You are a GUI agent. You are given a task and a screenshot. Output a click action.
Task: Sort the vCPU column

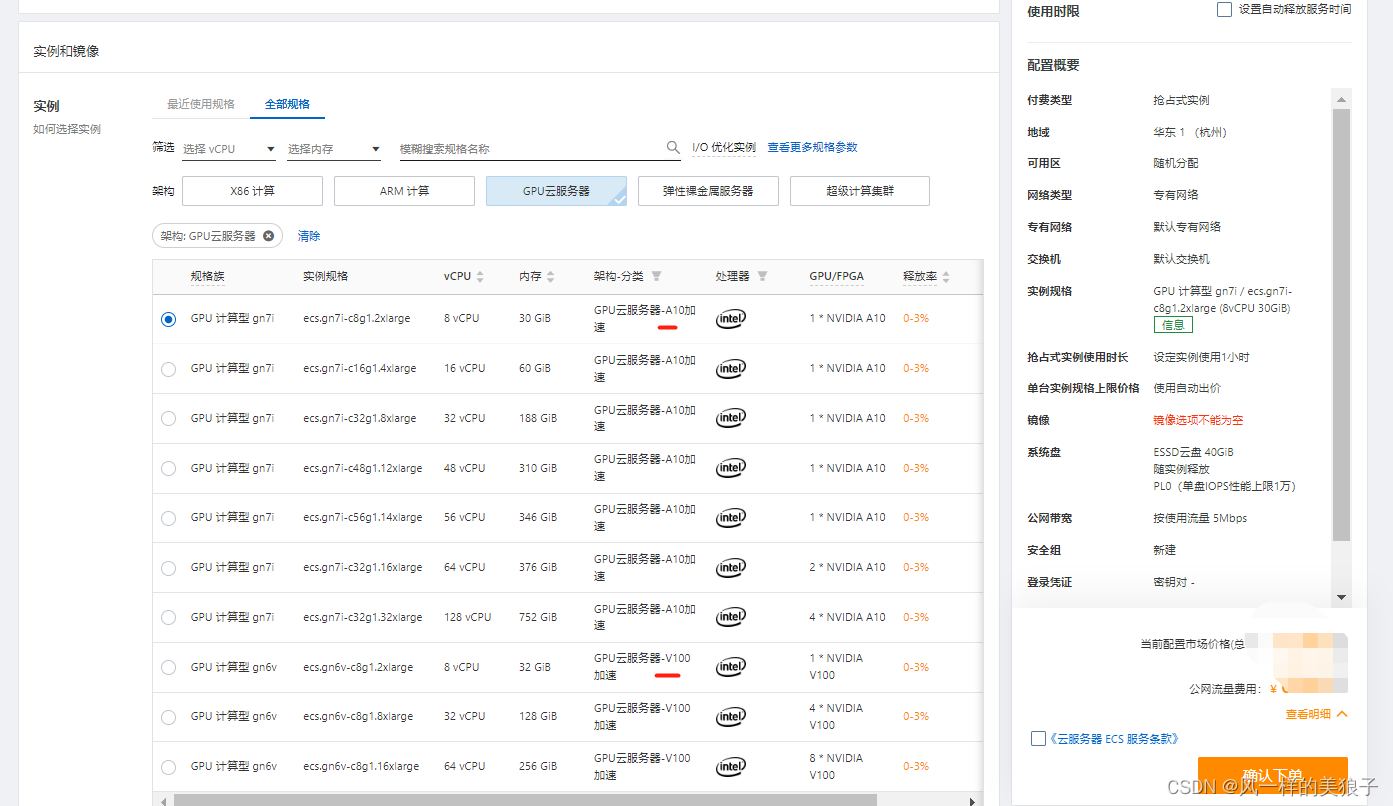tap(480, 277)
